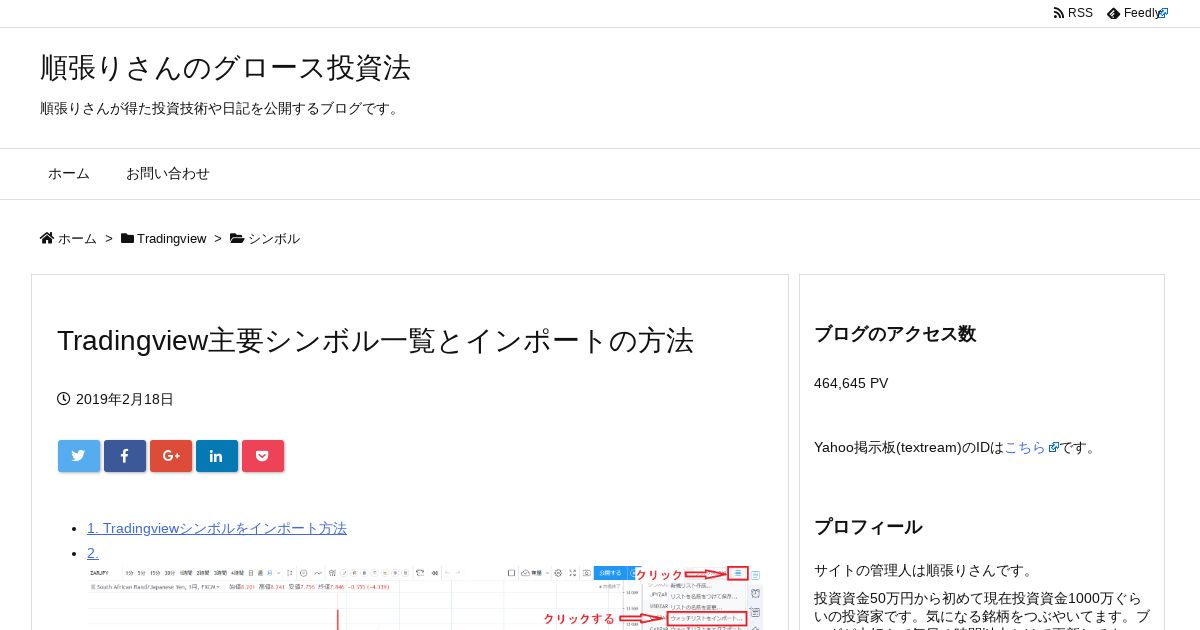The image size is (1200, 630).
Task: Click the post date 2019年2月18日
Action: tap(125, 399)
